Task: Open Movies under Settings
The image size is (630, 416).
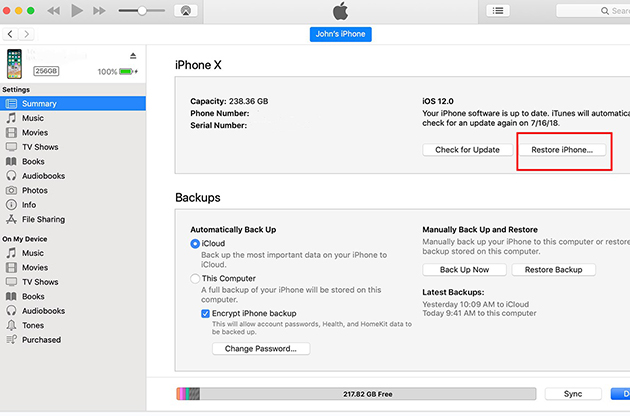Action: pyautogui.click(x=73, y=132)
